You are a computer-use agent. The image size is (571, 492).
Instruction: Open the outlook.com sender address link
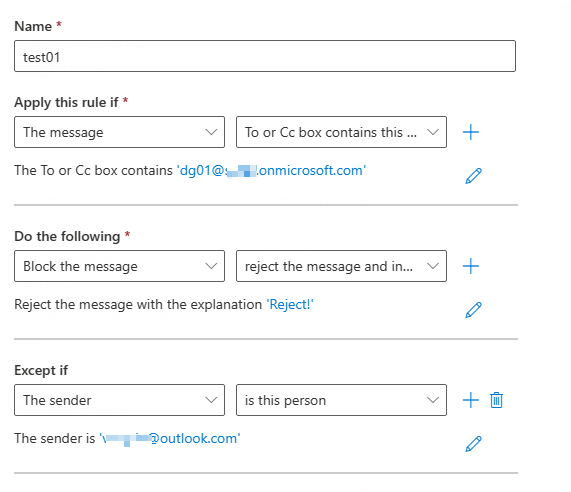pyautogui.click(x=170, y=438)
